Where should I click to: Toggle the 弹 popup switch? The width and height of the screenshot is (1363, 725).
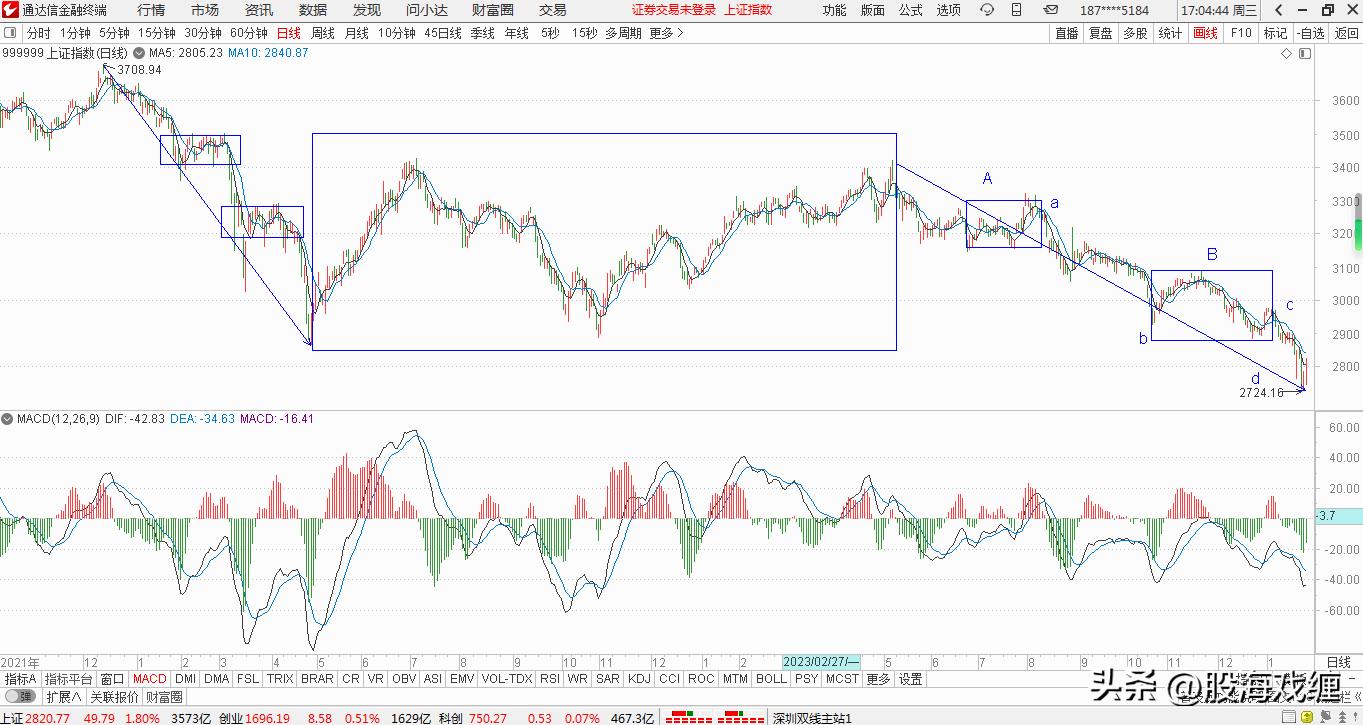(x=19, y=697)
